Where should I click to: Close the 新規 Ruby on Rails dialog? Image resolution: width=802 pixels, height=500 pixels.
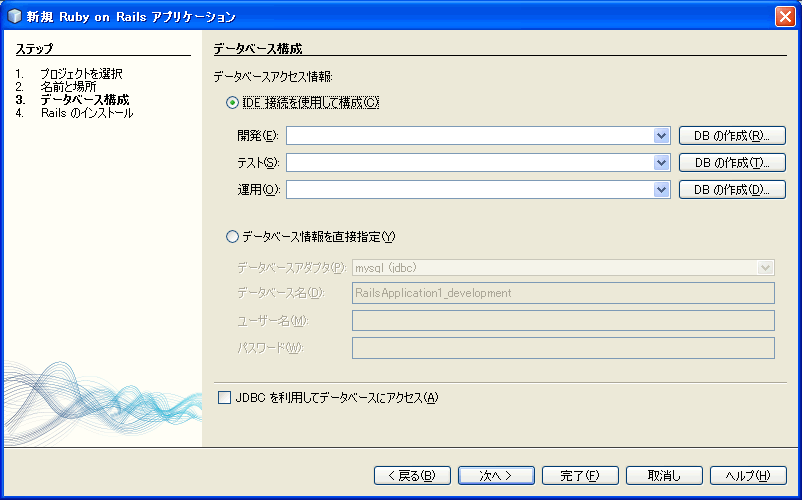coord(785,16)
